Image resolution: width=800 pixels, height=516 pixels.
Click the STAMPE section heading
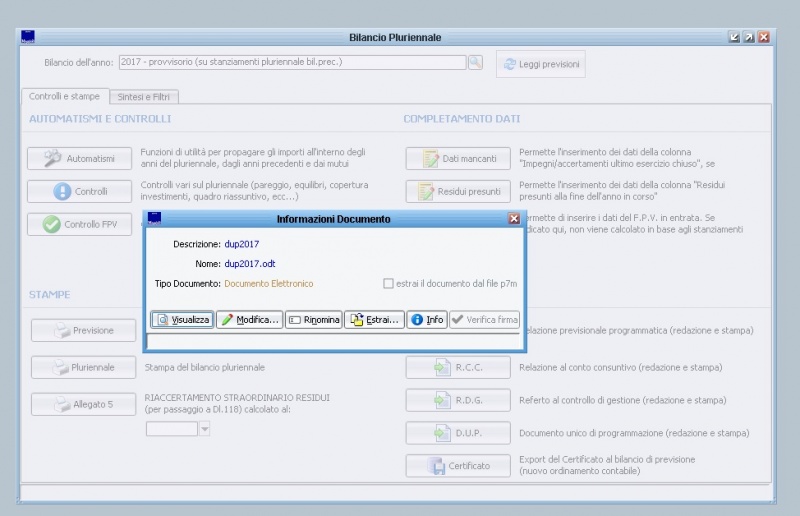point(49,294)
